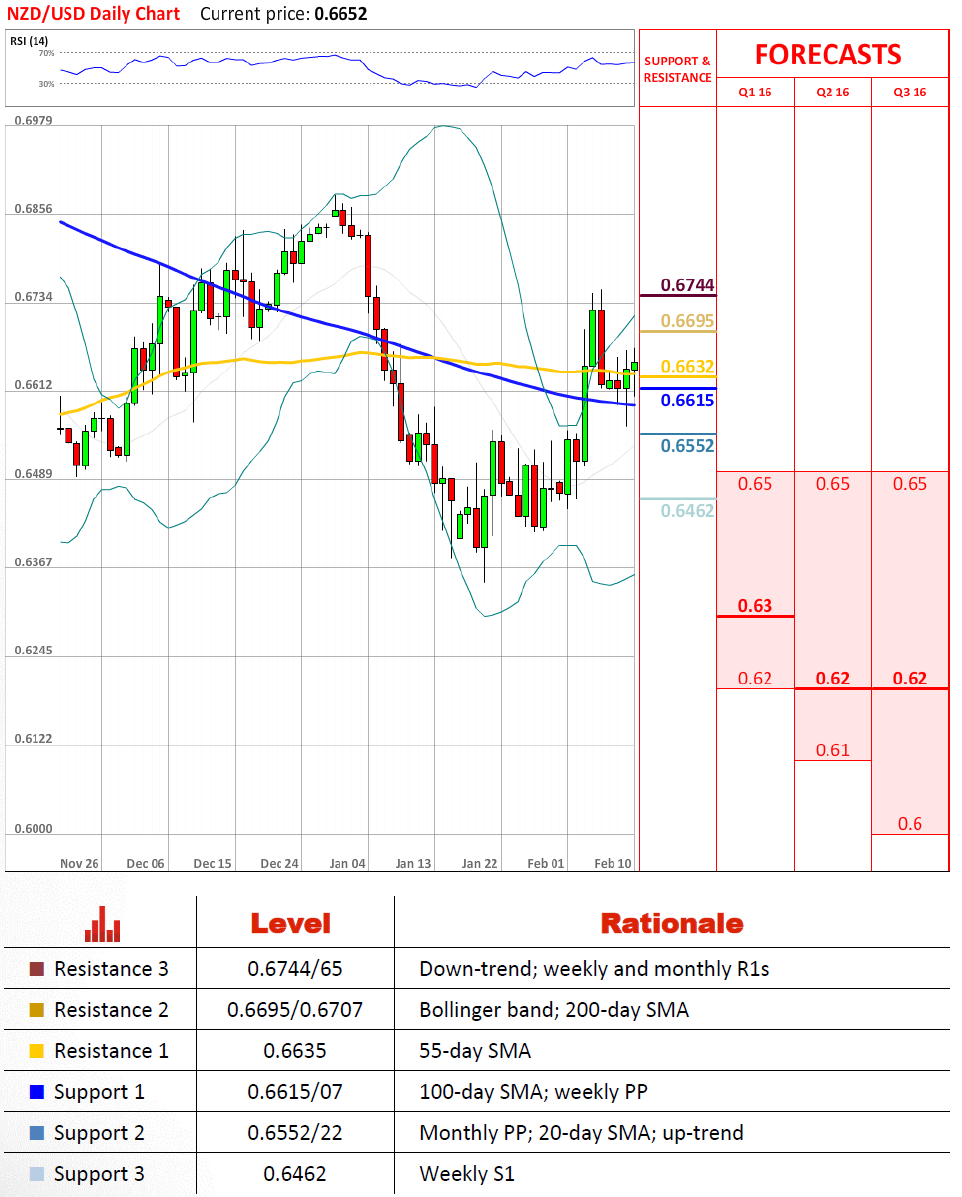Click the 0.6615 support level label
This screenshot has height=1197, width=962.
point(687,400)
